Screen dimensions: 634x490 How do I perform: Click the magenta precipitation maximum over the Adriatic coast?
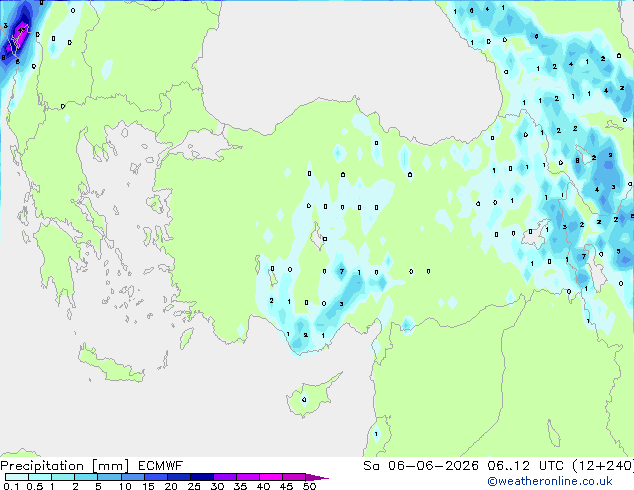tap(18, 36)
